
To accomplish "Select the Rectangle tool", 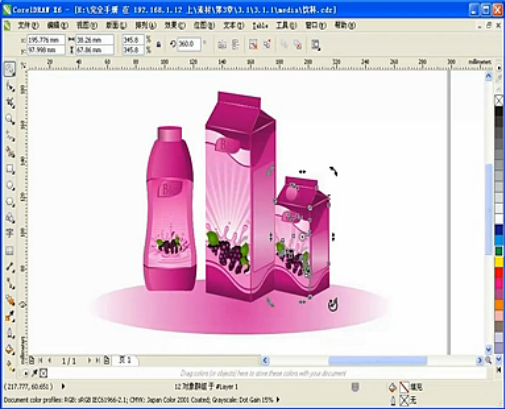I will (x=10, y=169).
